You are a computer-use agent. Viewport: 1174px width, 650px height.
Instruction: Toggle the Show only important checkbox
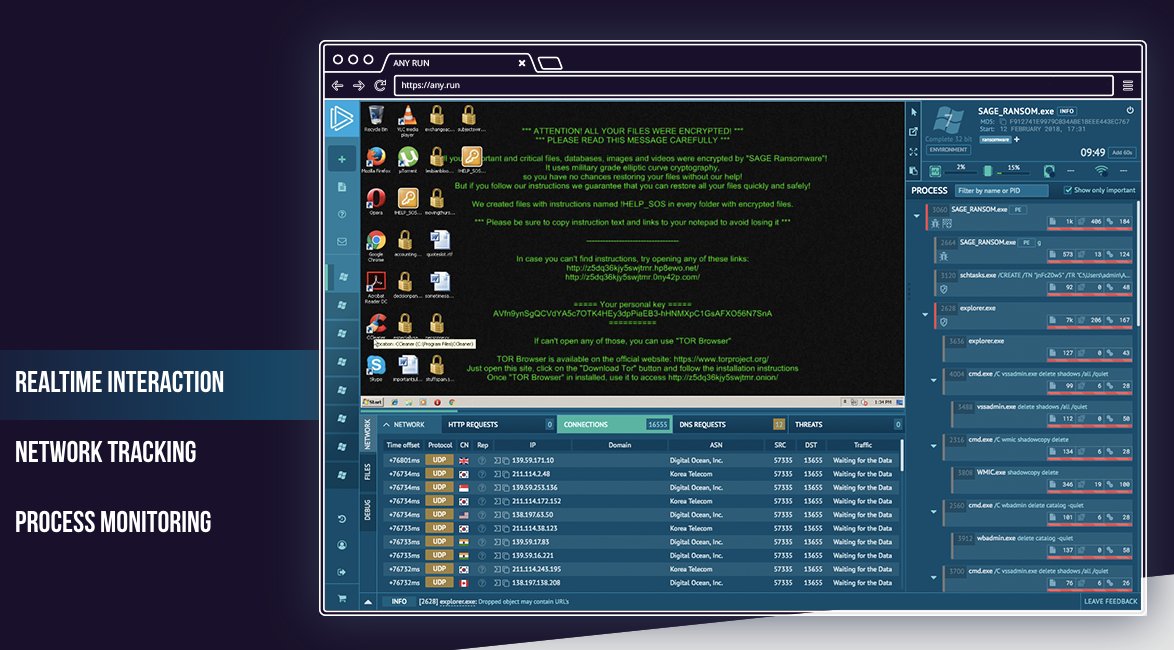[x=1068, y=190]
